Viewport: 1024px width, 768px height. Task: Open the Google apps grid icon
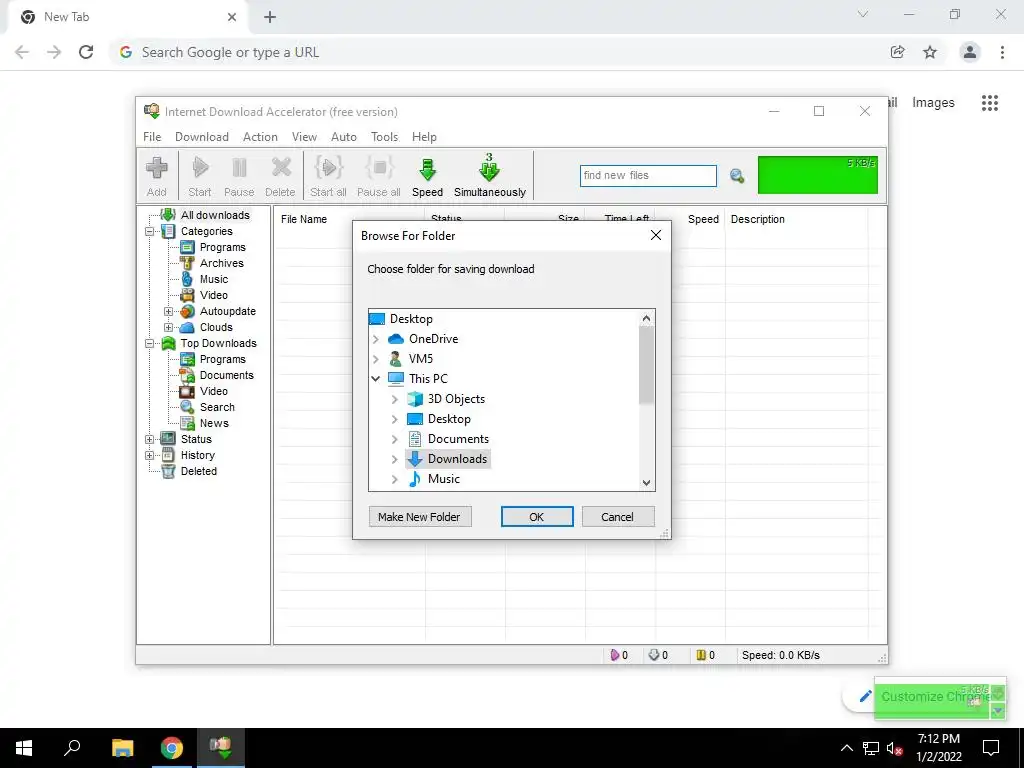[989, 103]
